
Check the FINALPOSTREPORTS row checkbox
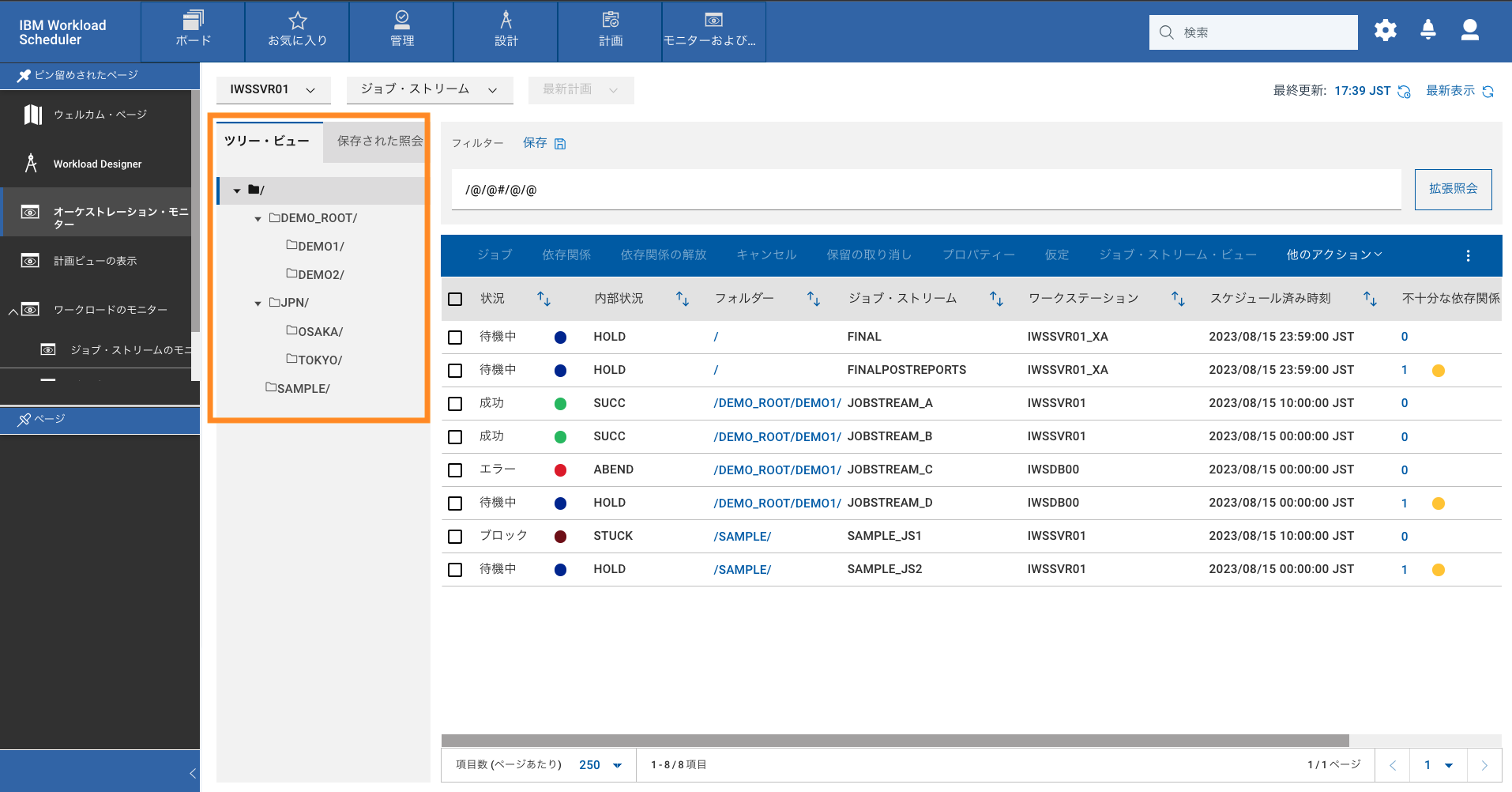click(455, 371)
